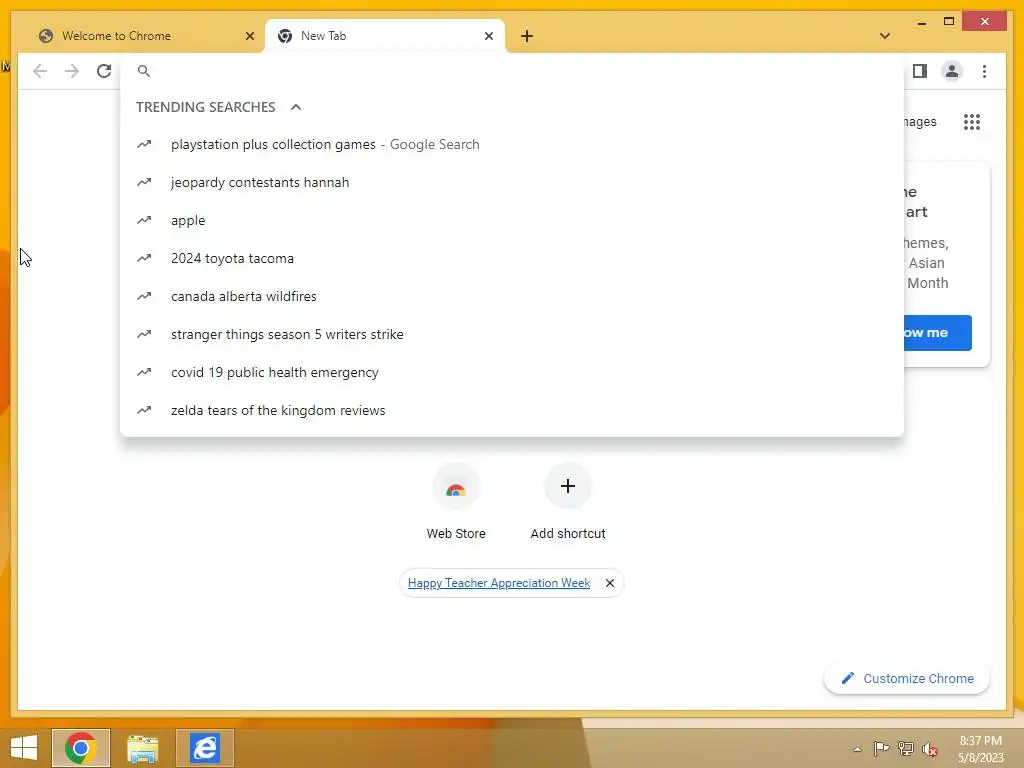Open a new tab with plus button
Viewport: 1024px width, 768px height.
(x=526, y=36)
